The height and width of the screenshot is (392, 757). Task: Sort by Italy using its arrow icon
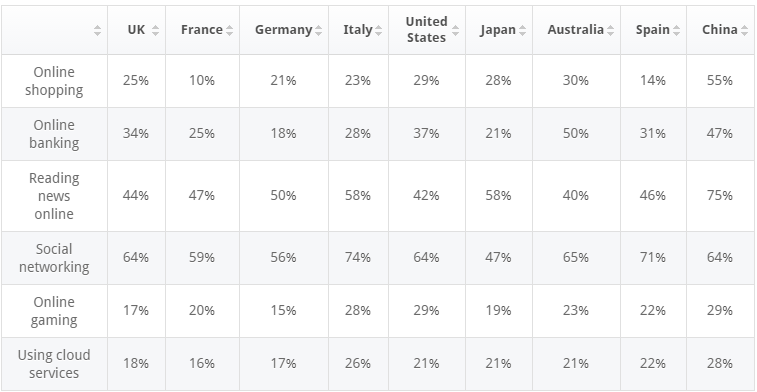point(378,30)
